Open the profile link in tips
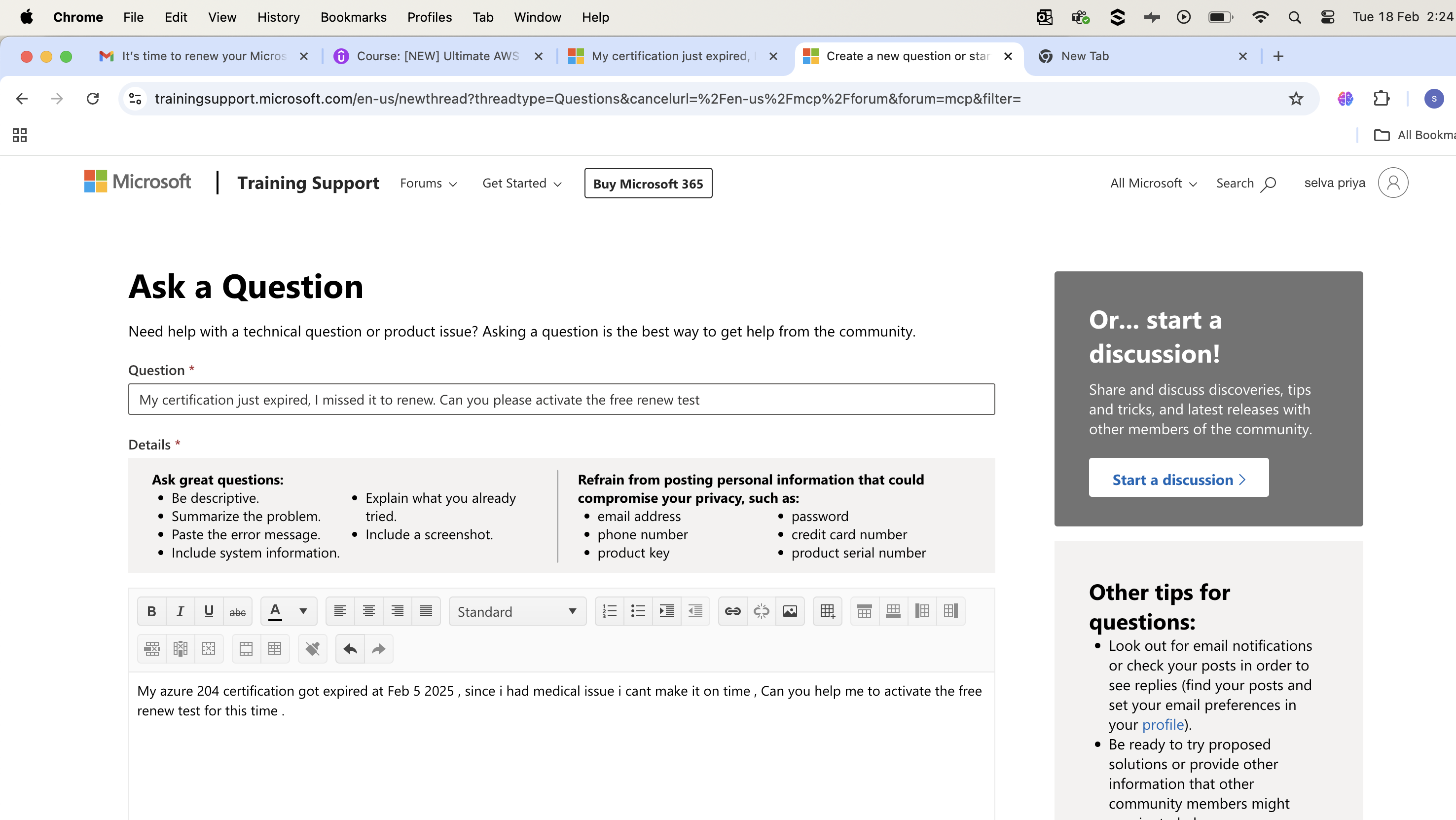The width and height of the screenshot is (1456, 820). (1163, 724)
